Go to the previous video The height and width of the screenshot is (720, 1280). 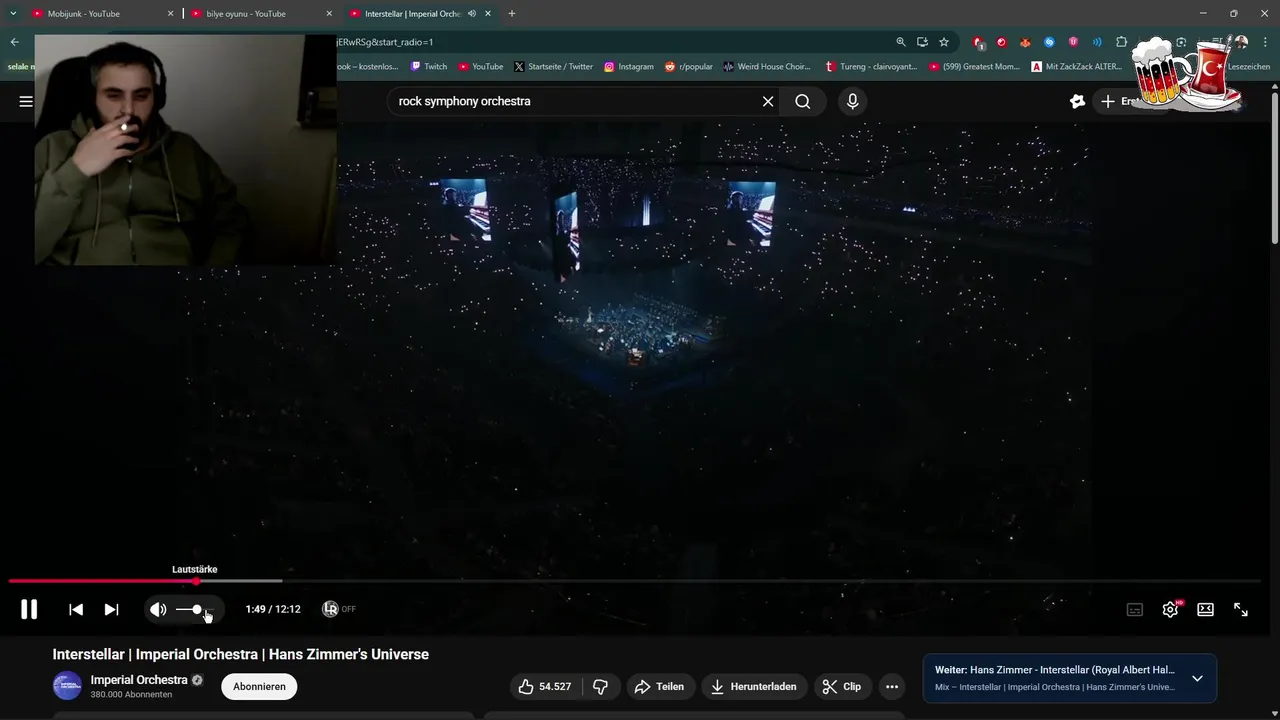point(76,609)
